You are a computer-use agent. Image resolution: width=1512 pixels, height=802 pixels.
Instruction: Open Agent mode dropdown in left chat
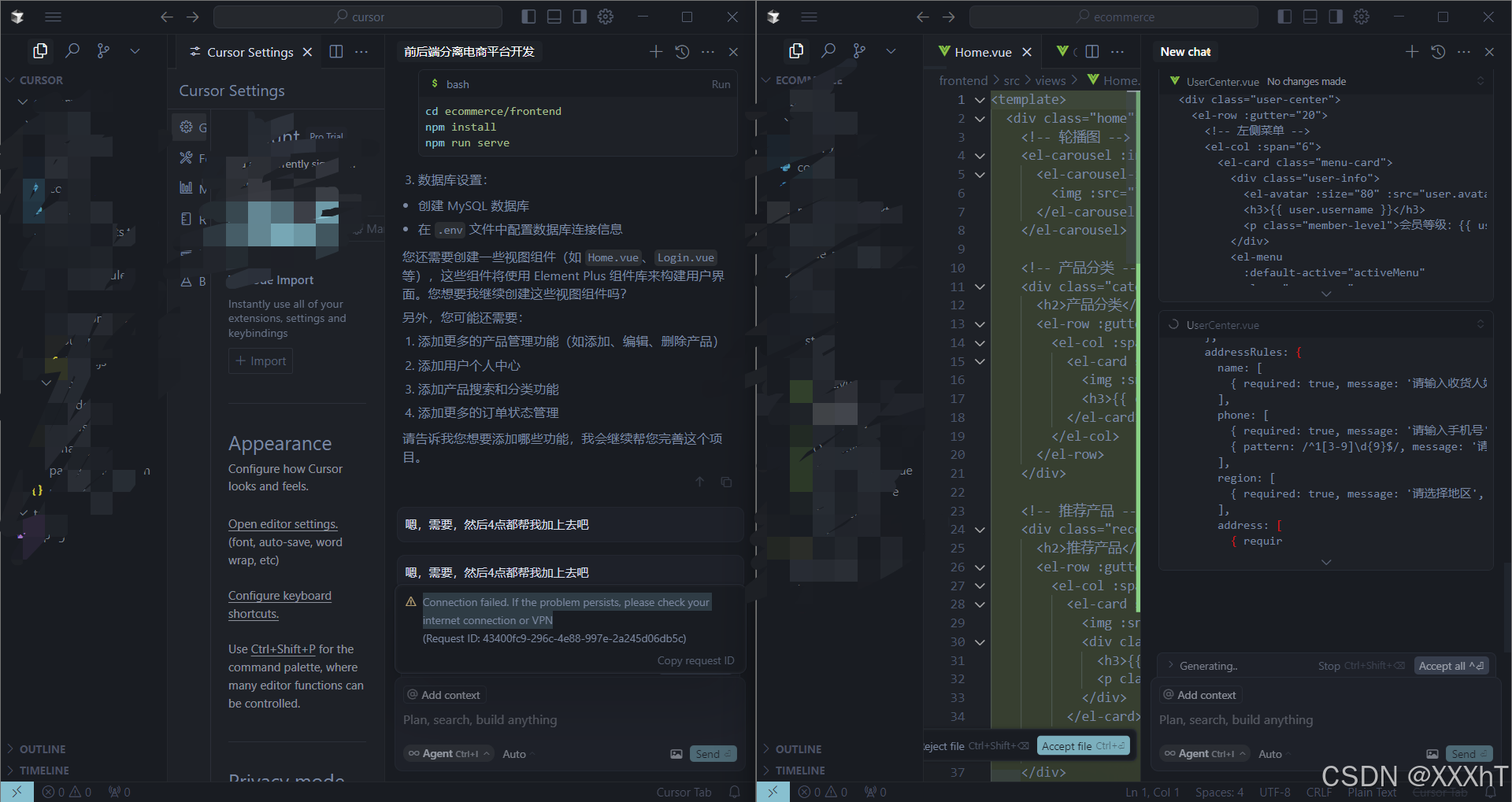[x=449, y=754]
